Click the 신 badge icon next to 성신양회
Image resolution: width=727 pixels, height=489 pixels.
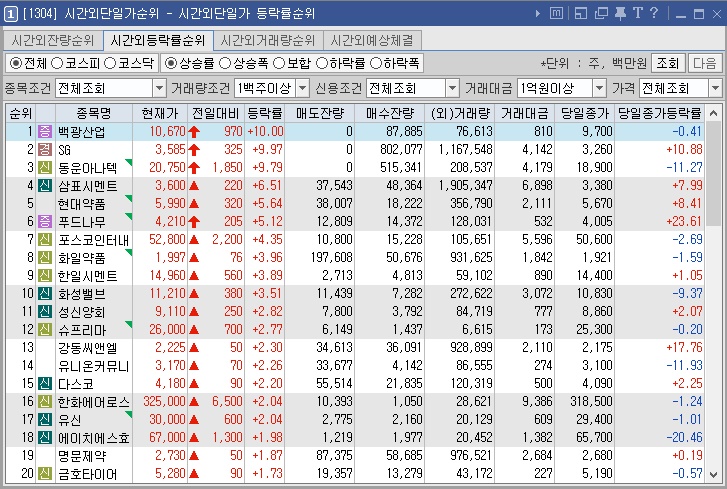45,311
